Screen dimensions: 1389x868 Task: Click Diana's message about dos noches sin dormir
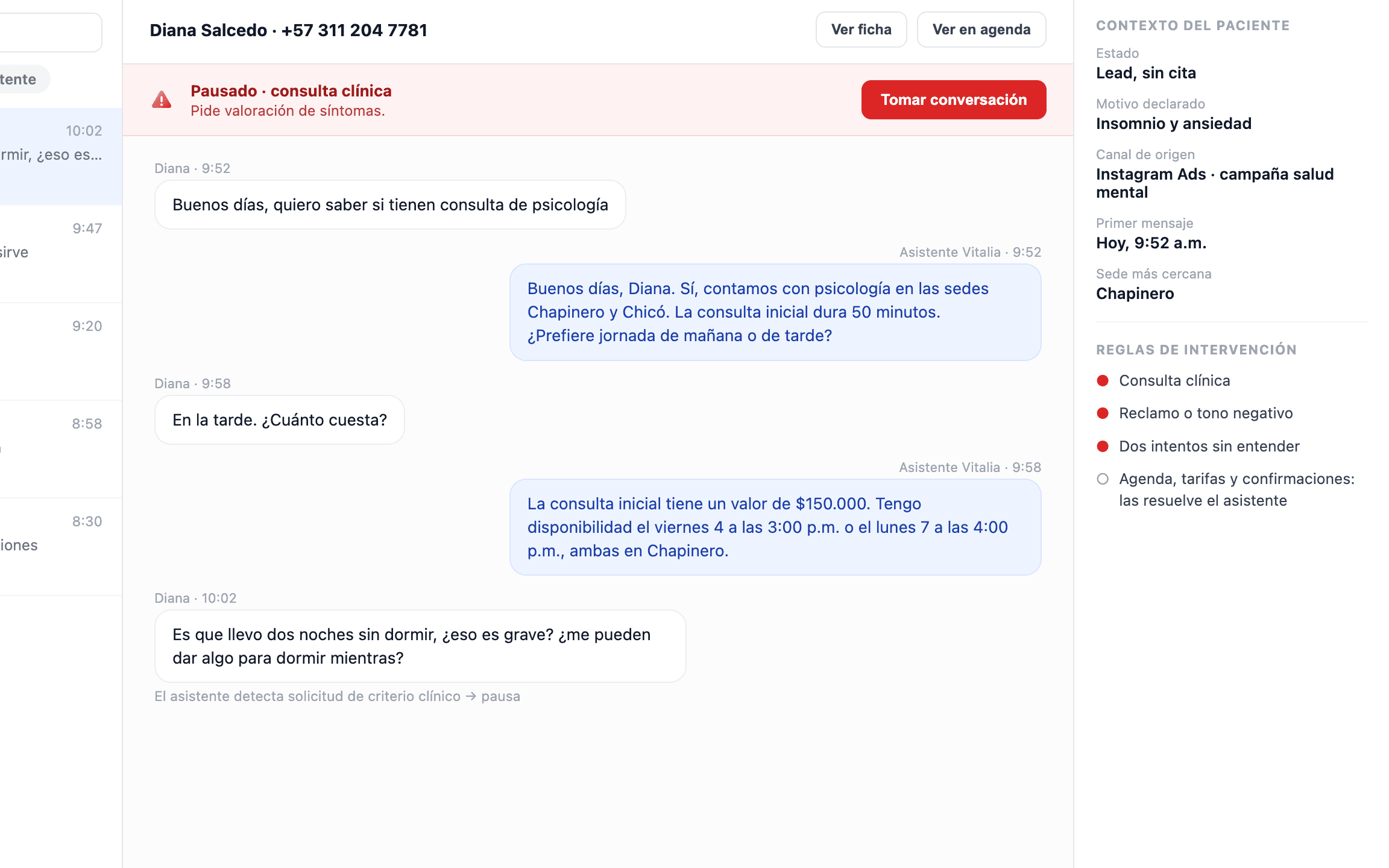click(420, 646)
